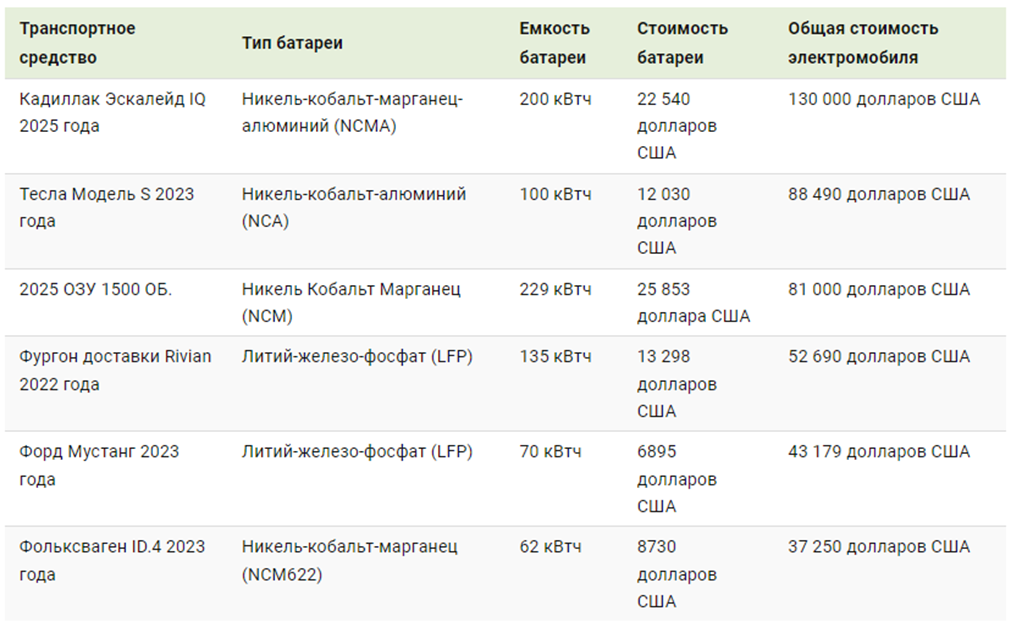Select the '70 кВтч' capacity cell
Image resolution: width=1022 pixels, height=628 pixels.
[549, 451]
